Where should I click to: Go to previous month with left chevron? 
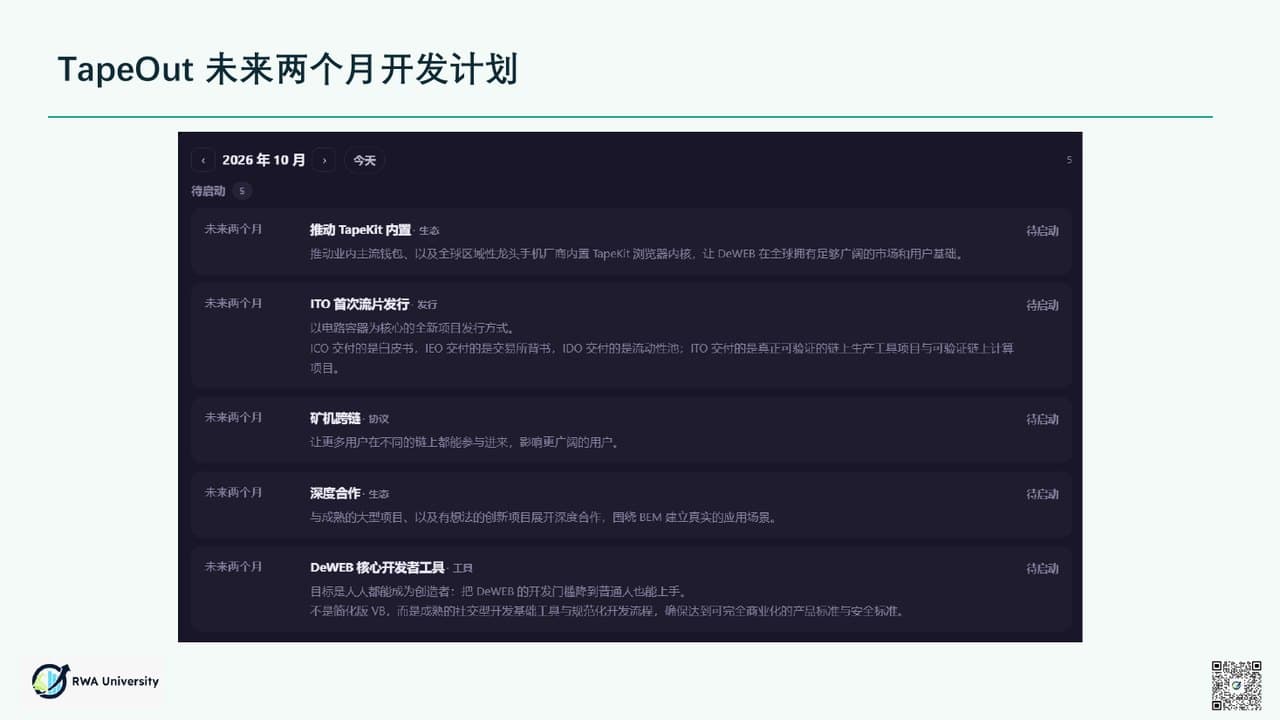coord(203,160)
